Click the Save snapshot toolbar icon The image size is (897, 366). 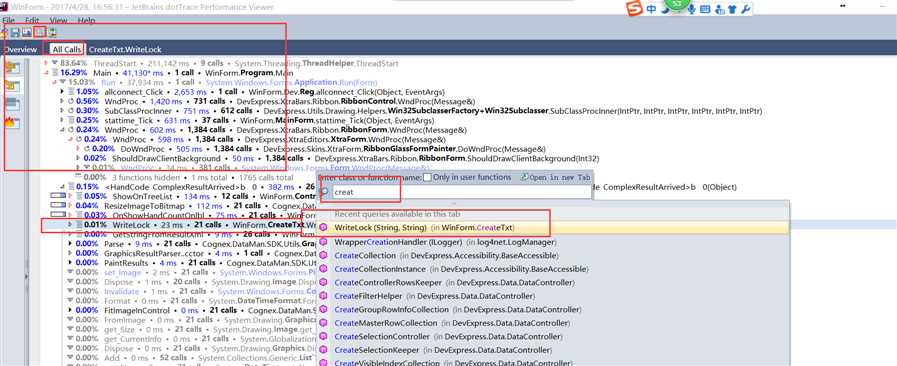(15, 34)
